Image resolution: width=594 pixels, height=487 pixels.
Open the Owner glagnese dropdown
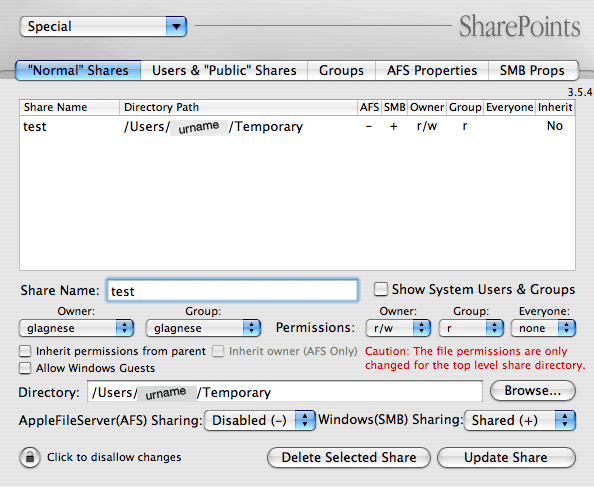point(77,328)
